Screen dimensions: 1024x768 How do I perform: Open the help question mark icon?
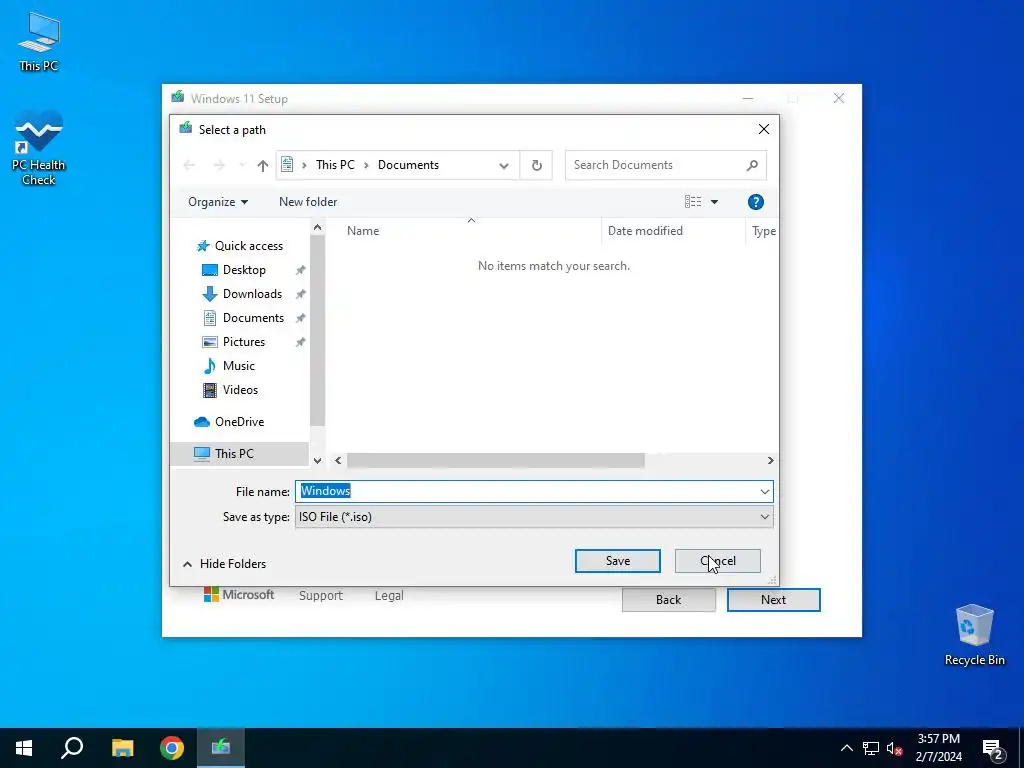(x=756, y=202)
